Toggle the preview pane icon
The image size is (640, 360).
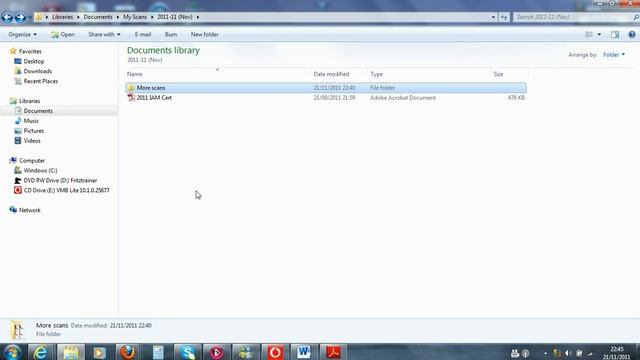point(615,35)
